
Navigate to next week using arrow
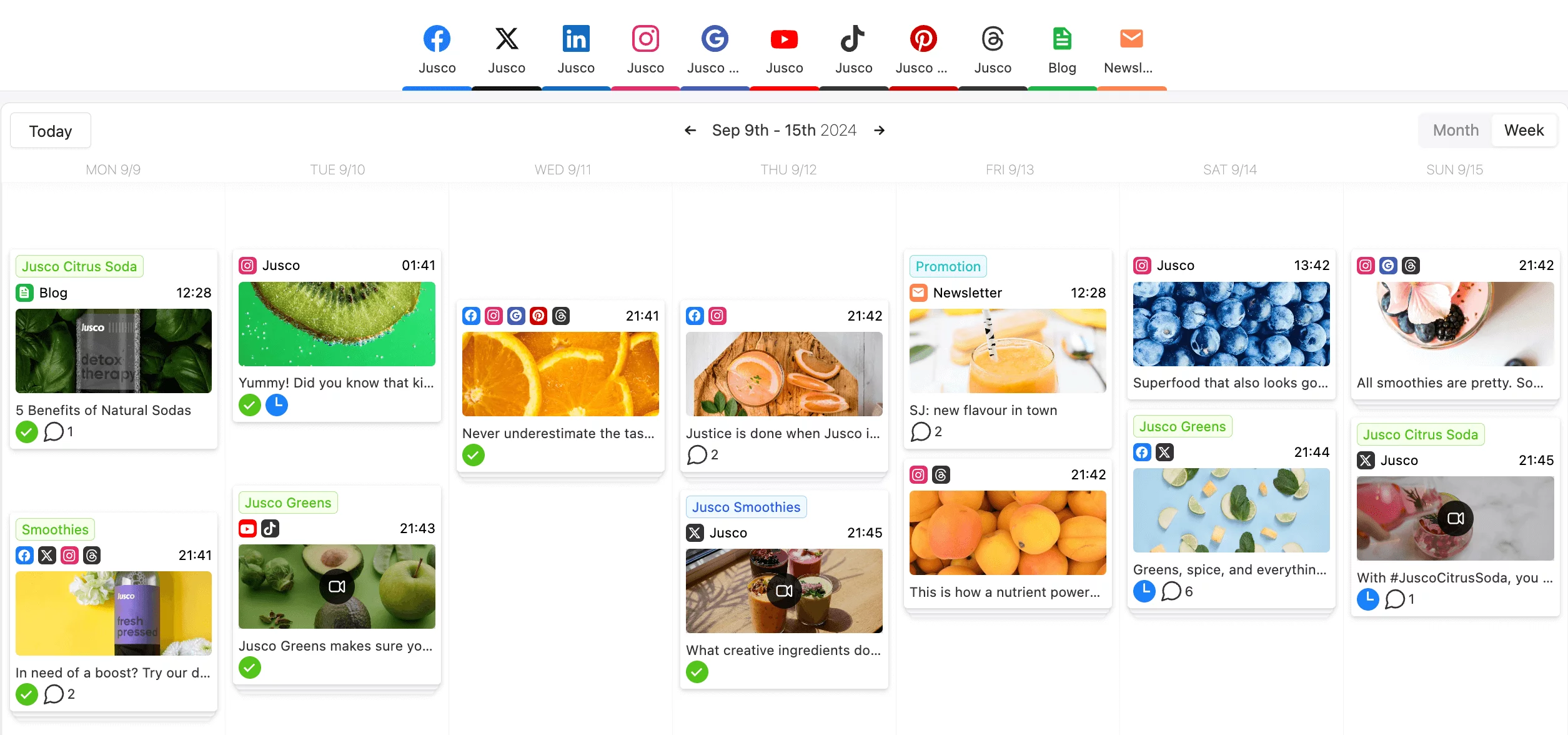(x=878, y=130)
